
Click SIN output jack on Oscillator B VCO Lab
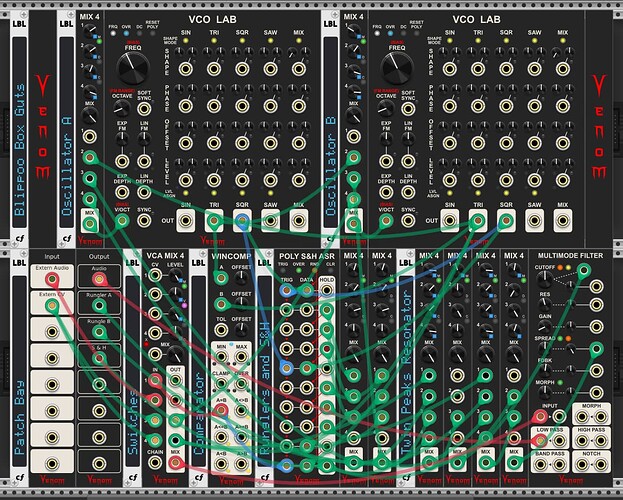pyautogui.click(x=450, y=220)
